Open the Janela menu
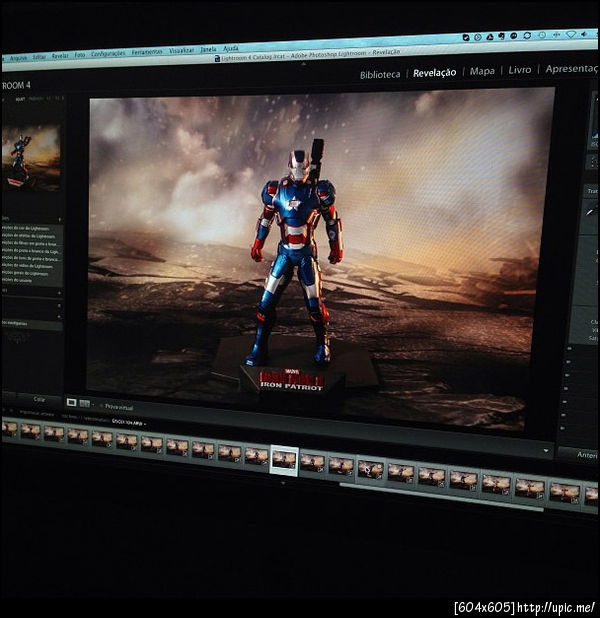This screenshot has width=600, height=618. [x=208, y=49]
